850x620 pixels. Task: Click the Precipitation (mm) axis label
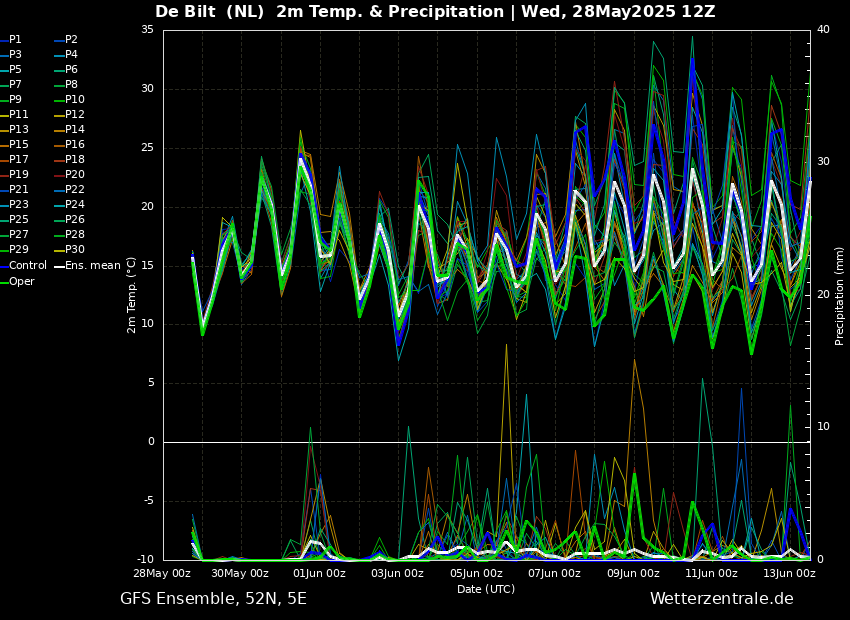tap(840, 295)
